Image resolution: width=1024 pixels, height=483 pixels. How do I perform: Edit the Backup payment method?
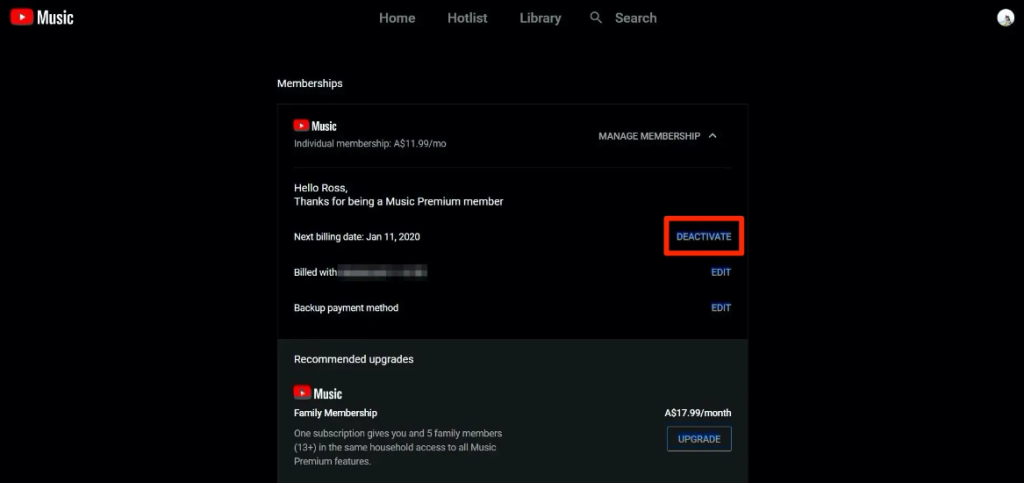coord(721,307)
